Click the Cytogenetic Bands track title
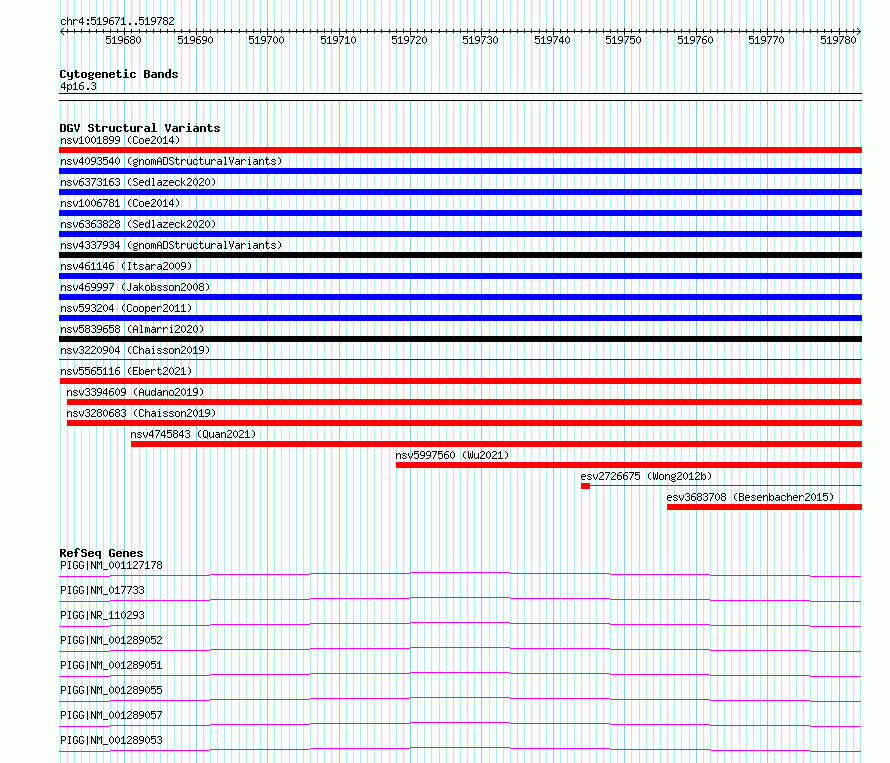The image size is (890, 763). (x=119, y=74)
